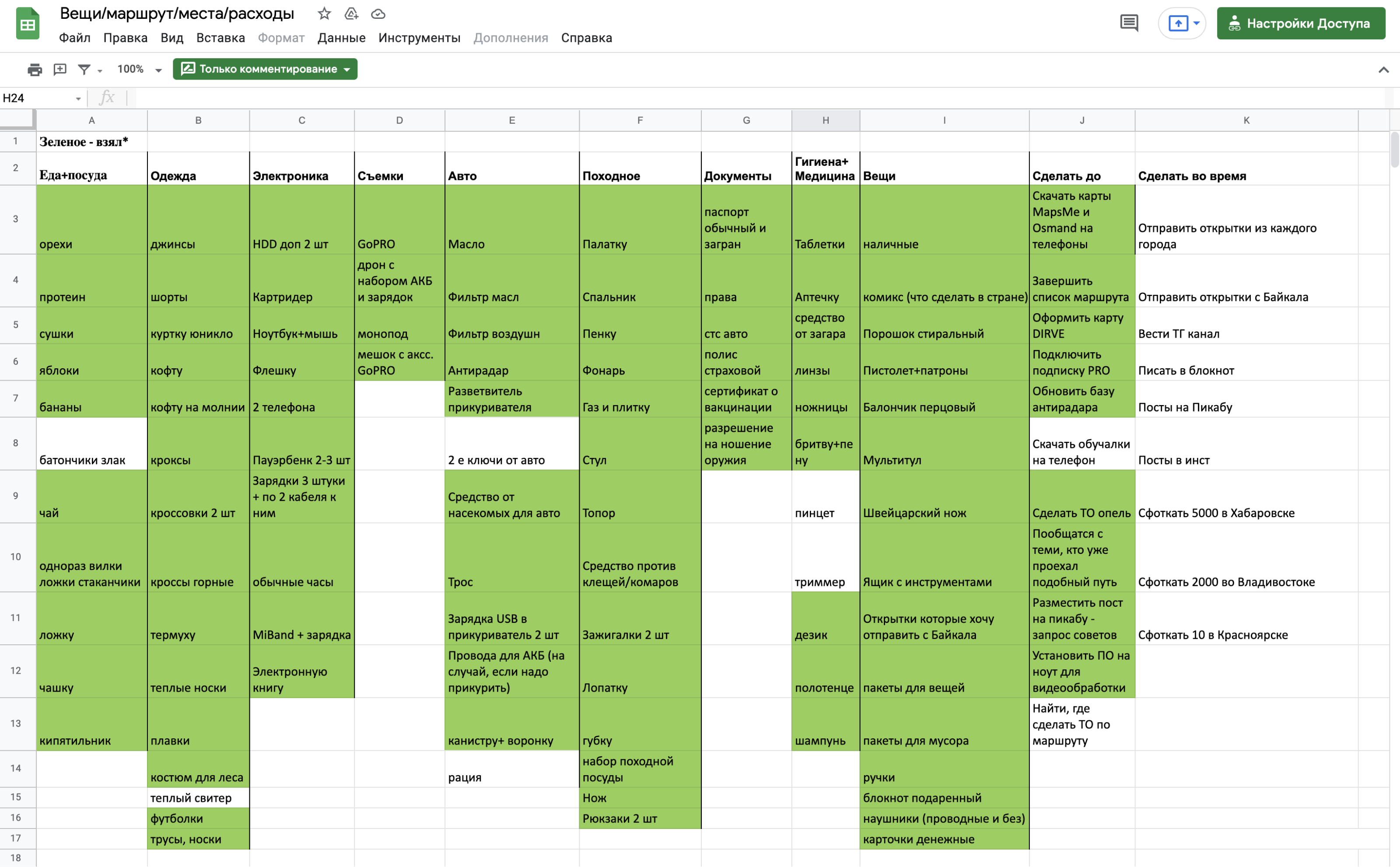This screenshot has width=1400, height=867.
Task: Click the present to meeting icon
Action: tap(1178, 24)
